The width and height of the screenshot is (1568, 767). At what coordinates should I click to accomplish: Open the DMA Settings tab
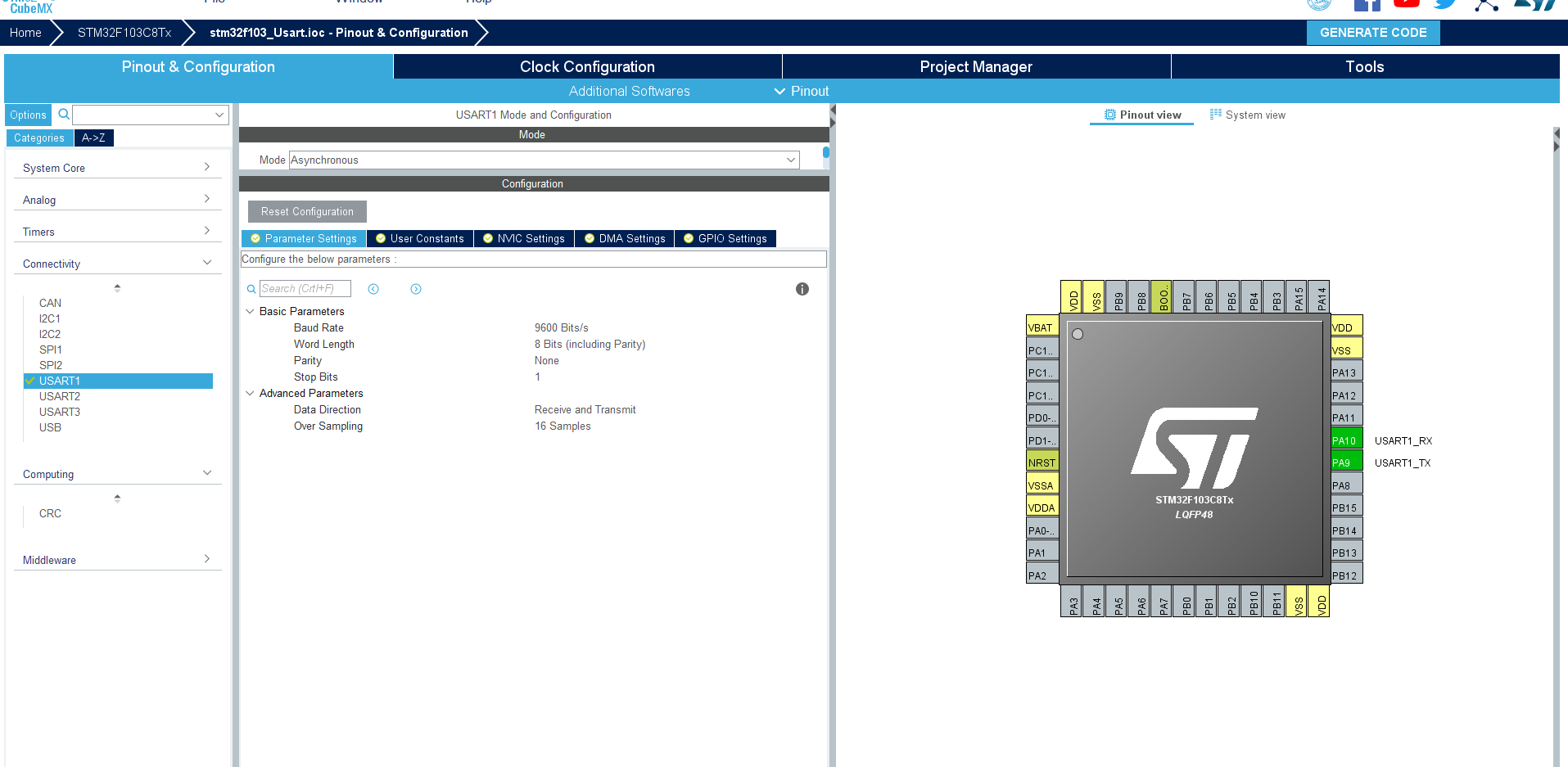(625, 238)
